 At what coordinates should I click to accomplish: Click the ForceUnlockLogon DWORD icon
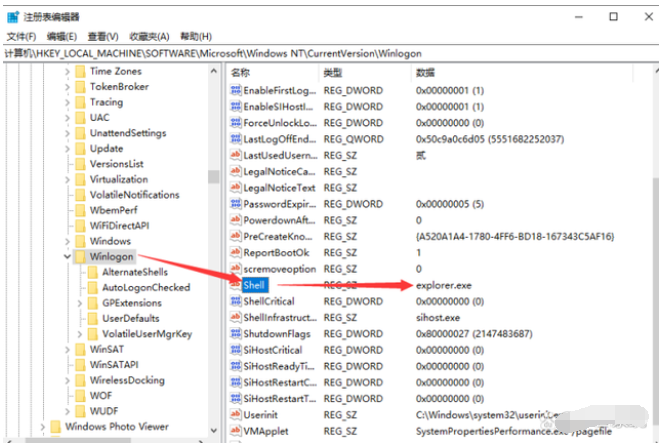click(235, 123)
